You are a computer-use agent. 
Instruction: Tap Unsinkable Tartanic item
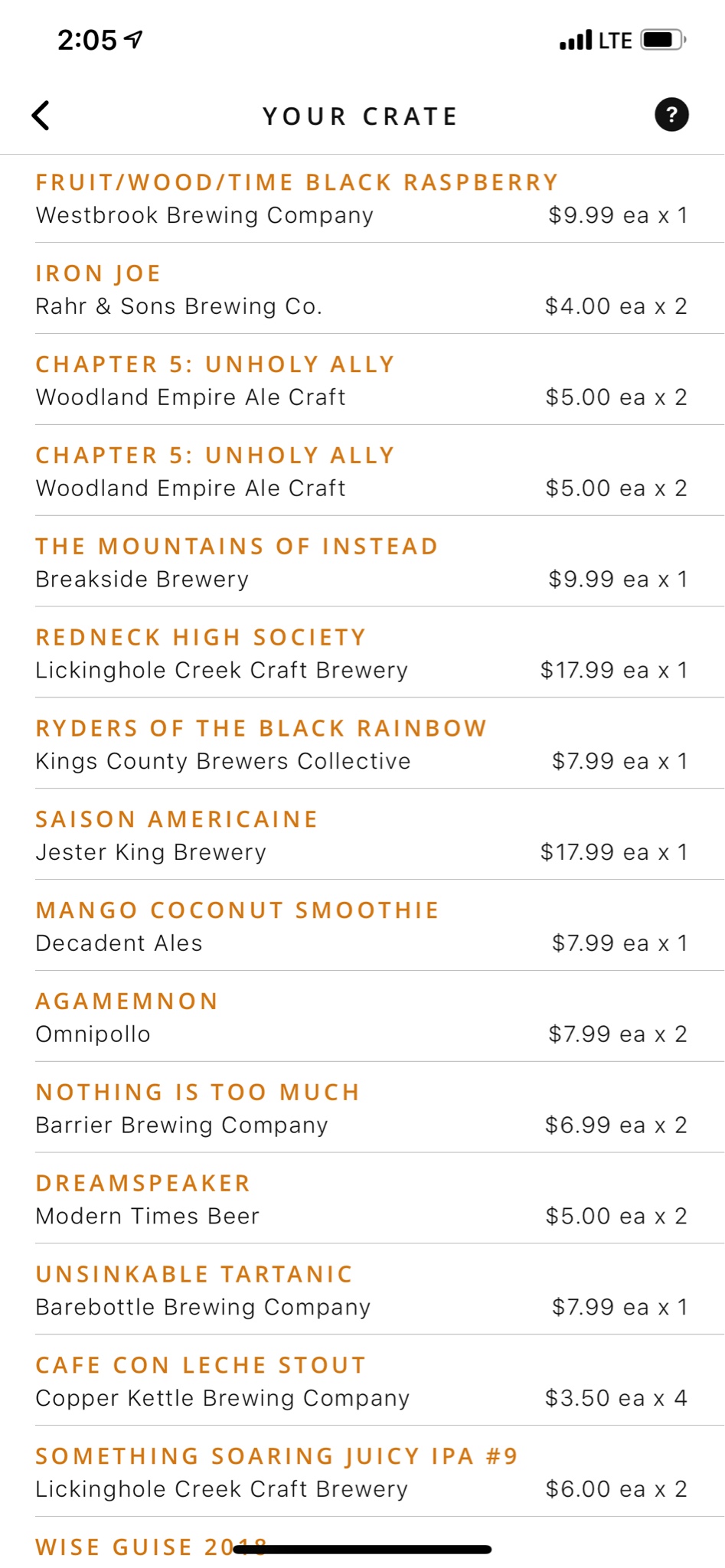coord(194,1275)
